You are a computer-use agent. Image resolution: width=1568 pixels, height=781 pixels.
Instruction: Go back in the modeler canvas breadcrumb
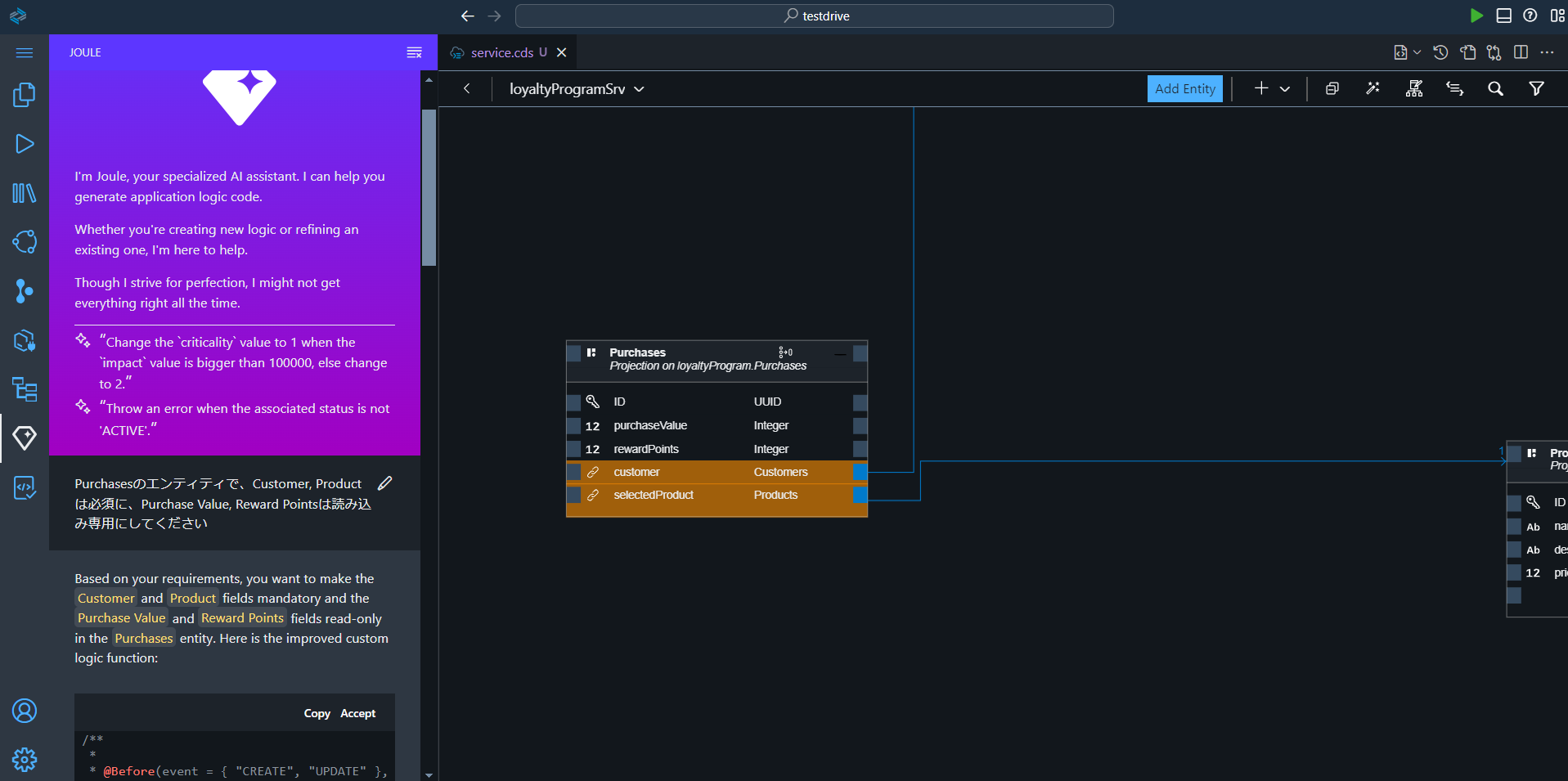click(467, 88)
